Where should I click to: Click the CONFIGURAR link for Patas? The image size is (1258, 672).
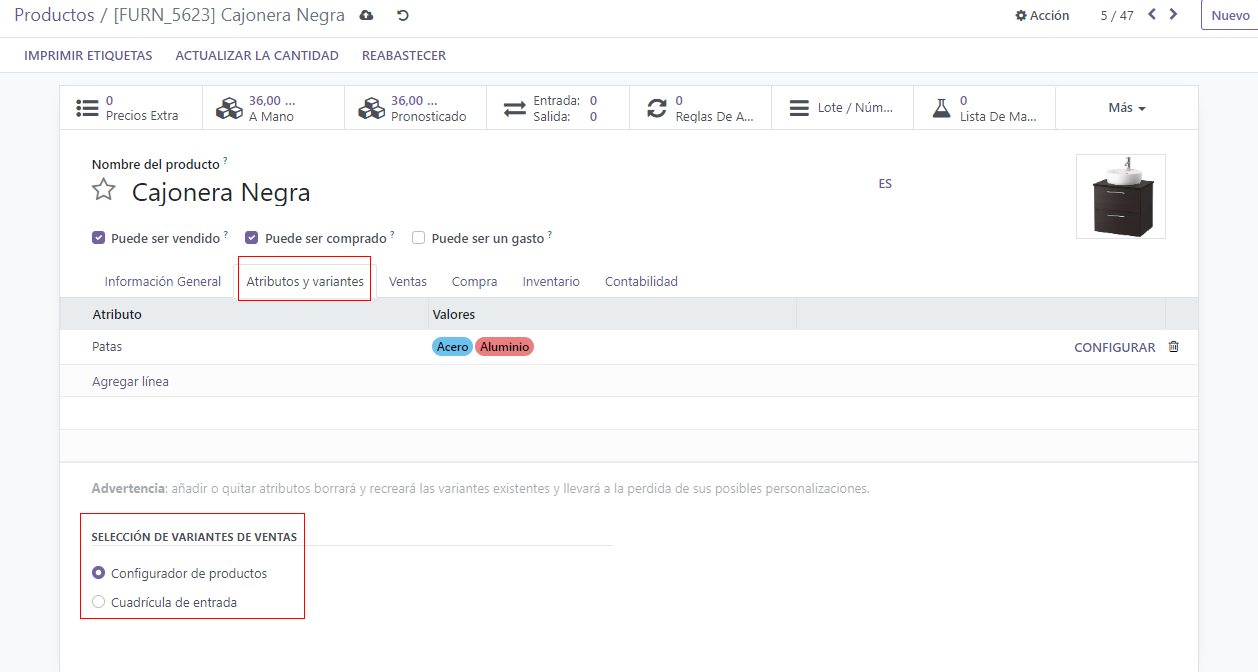[1114, 348]
